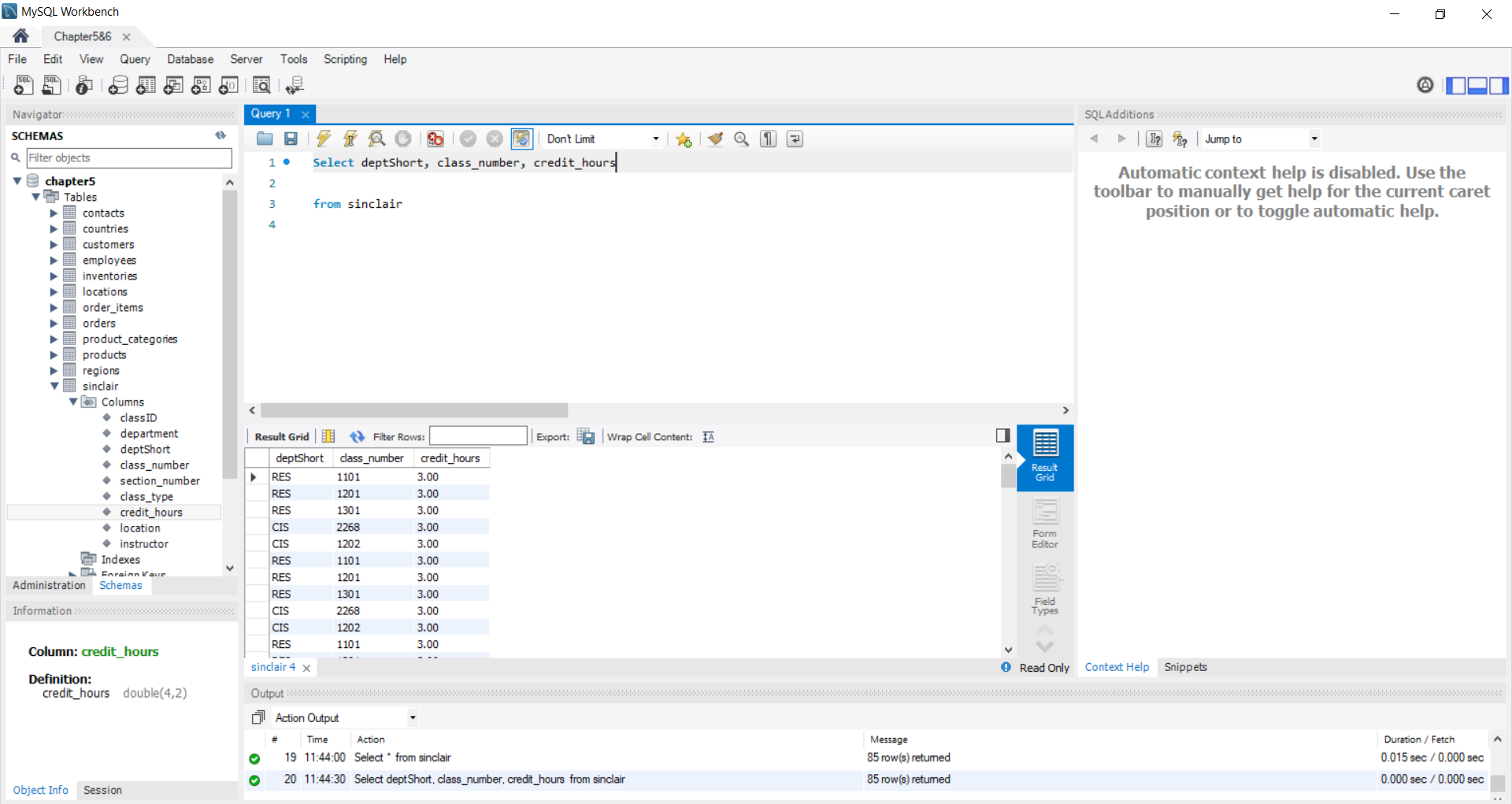
Task: Search table data icon
Action: 261,85
